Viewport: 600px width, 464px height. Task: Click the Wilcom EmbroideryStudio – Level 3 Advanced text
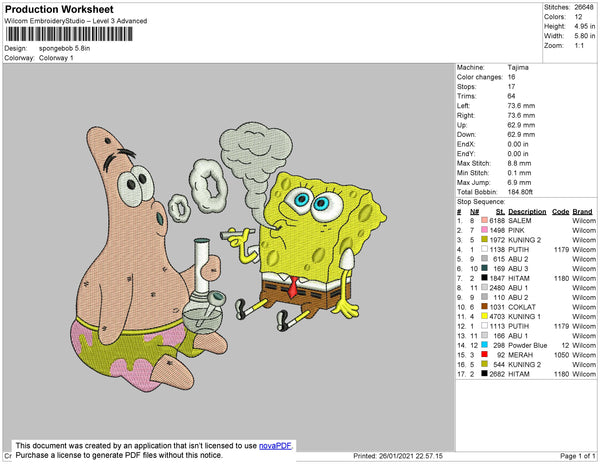coord(76,21)
